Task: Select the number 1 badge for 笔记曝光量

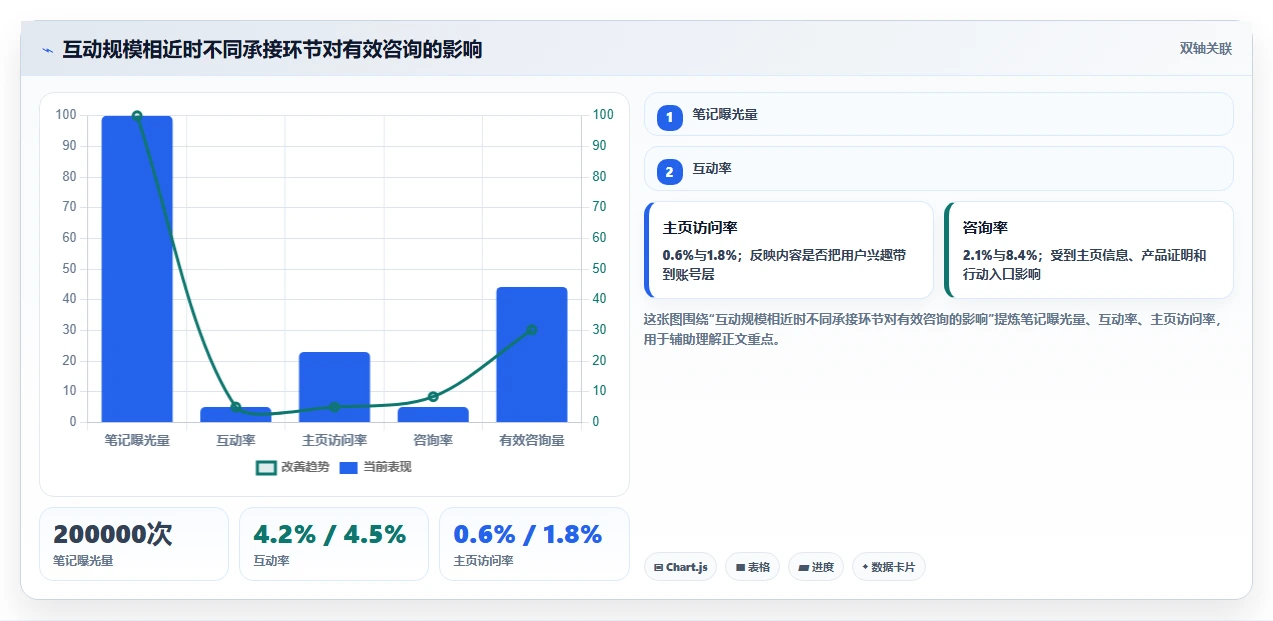Action: pos(670,118)
